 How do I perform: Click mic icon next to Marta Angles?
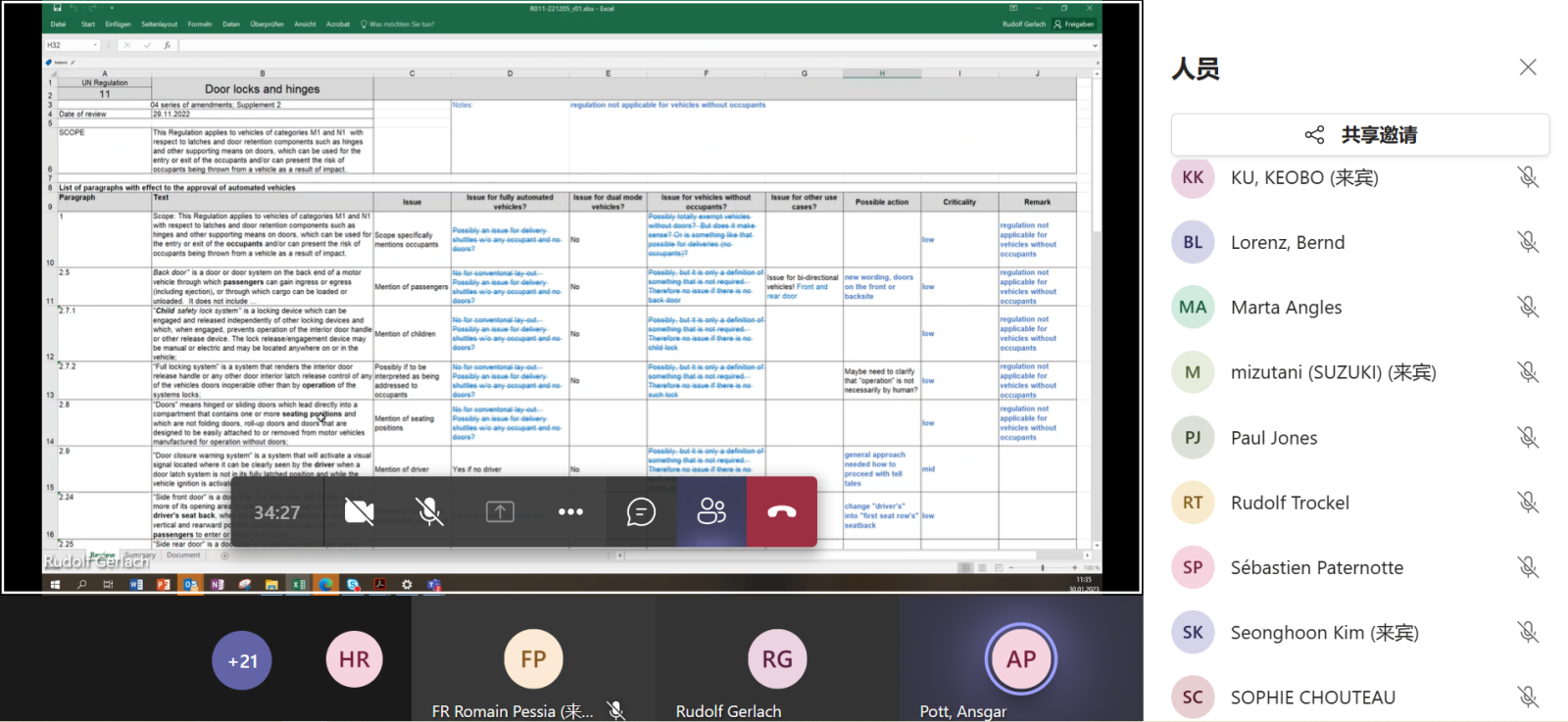click(1527, 307)
